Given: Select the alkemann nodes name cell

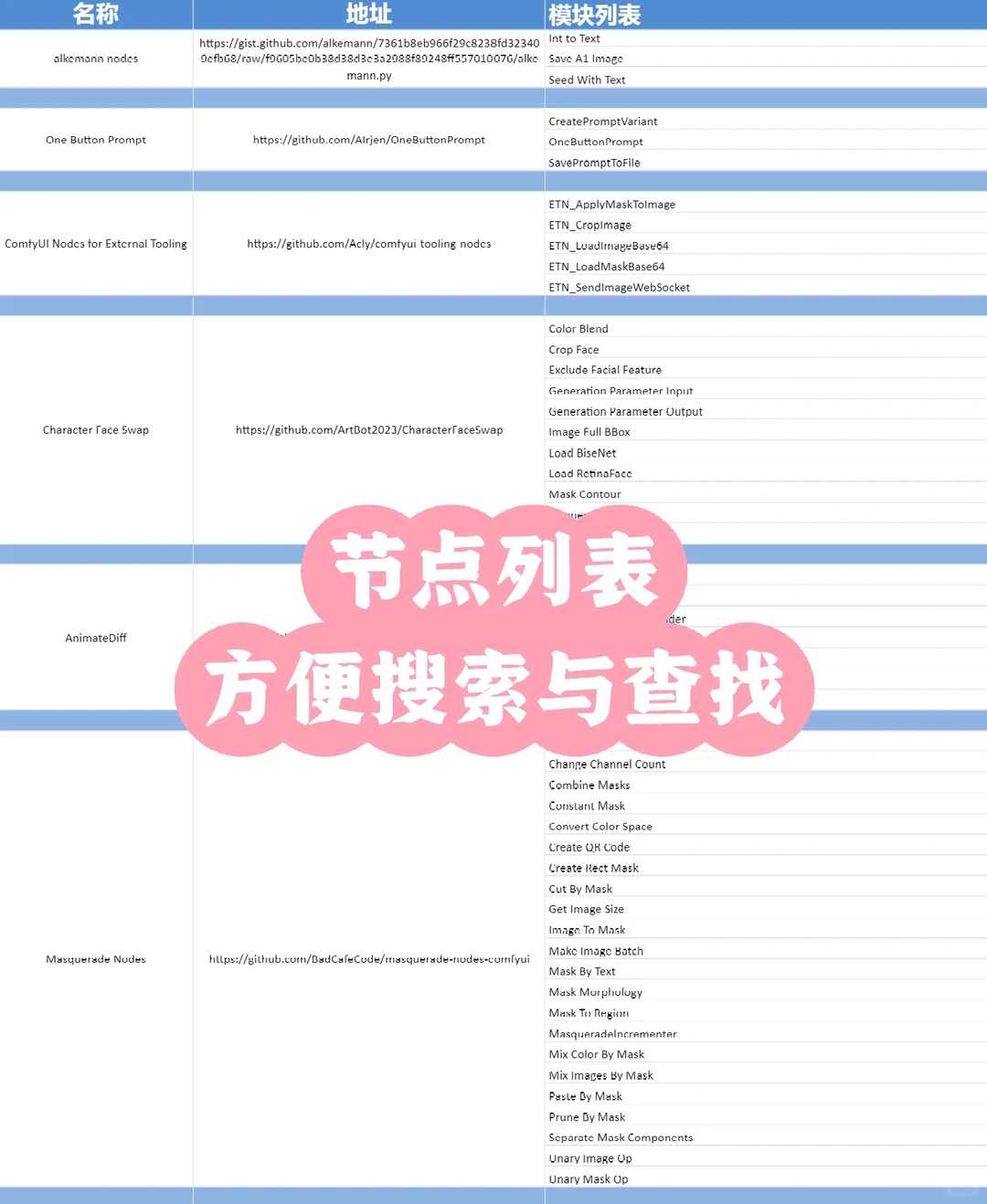Looking at the screenshot, I should 96,58.
